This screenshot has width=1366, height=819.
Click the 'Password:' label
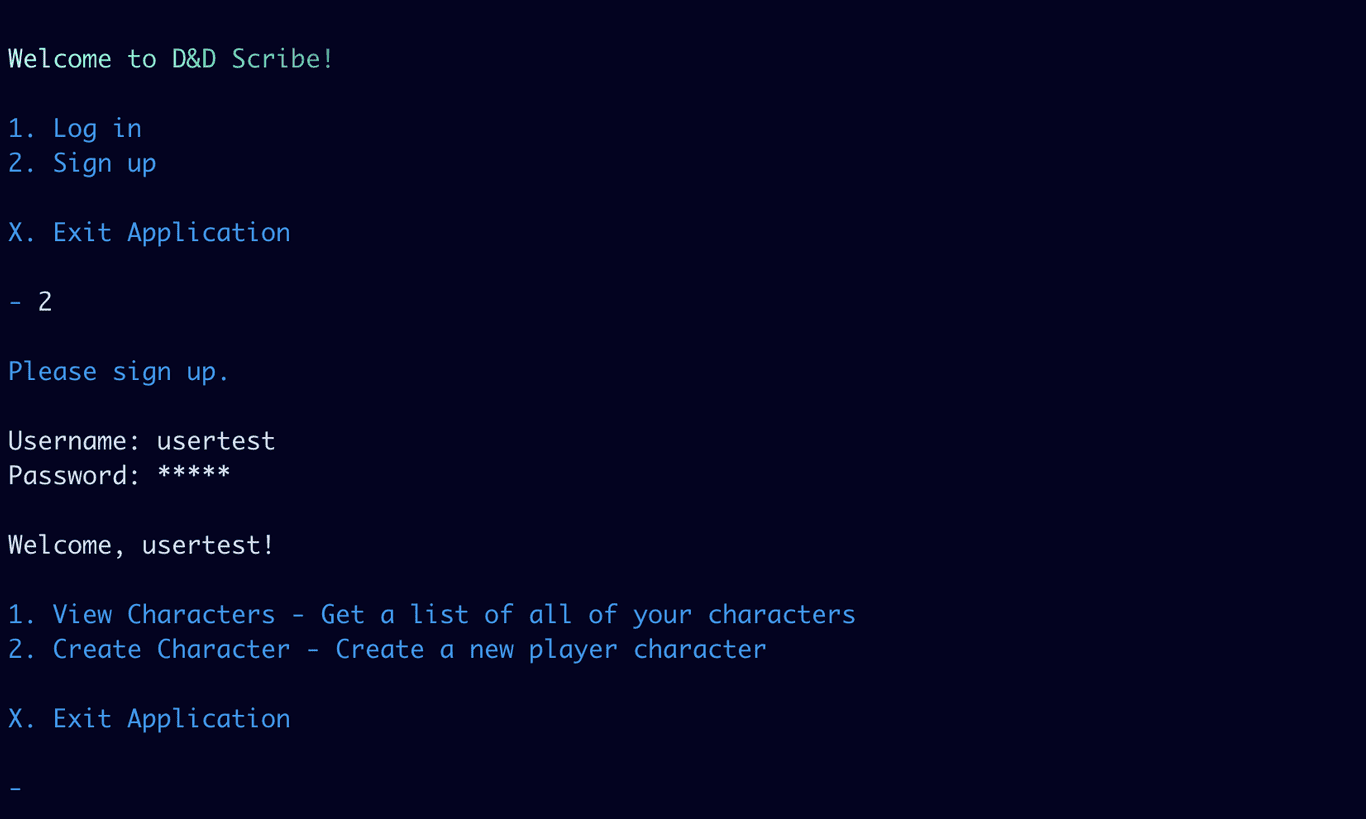coord(75,476)
